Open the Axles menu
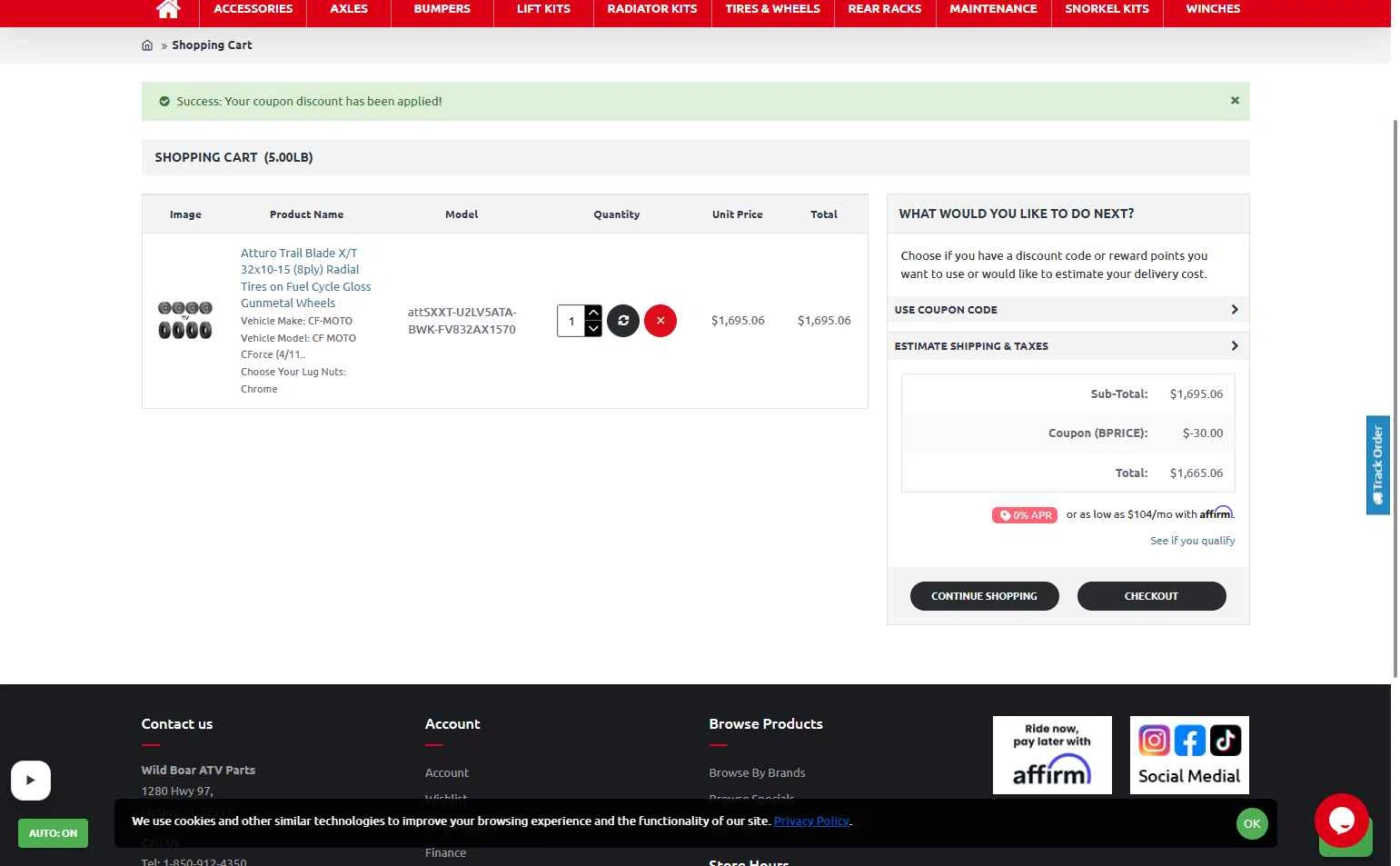1400x866 pixels. tap(349, 9)
